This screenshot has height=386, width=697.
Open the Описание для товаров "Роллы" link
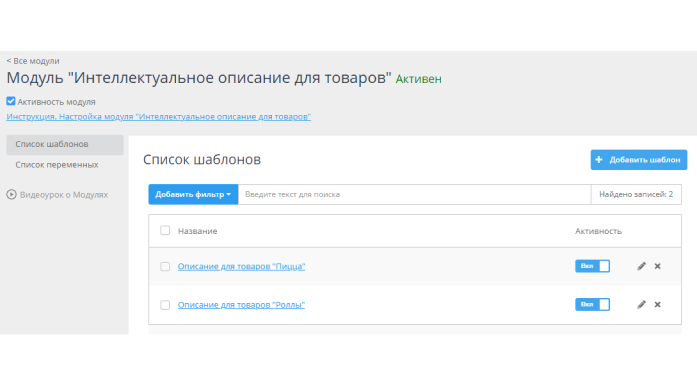tap(241, 305)
